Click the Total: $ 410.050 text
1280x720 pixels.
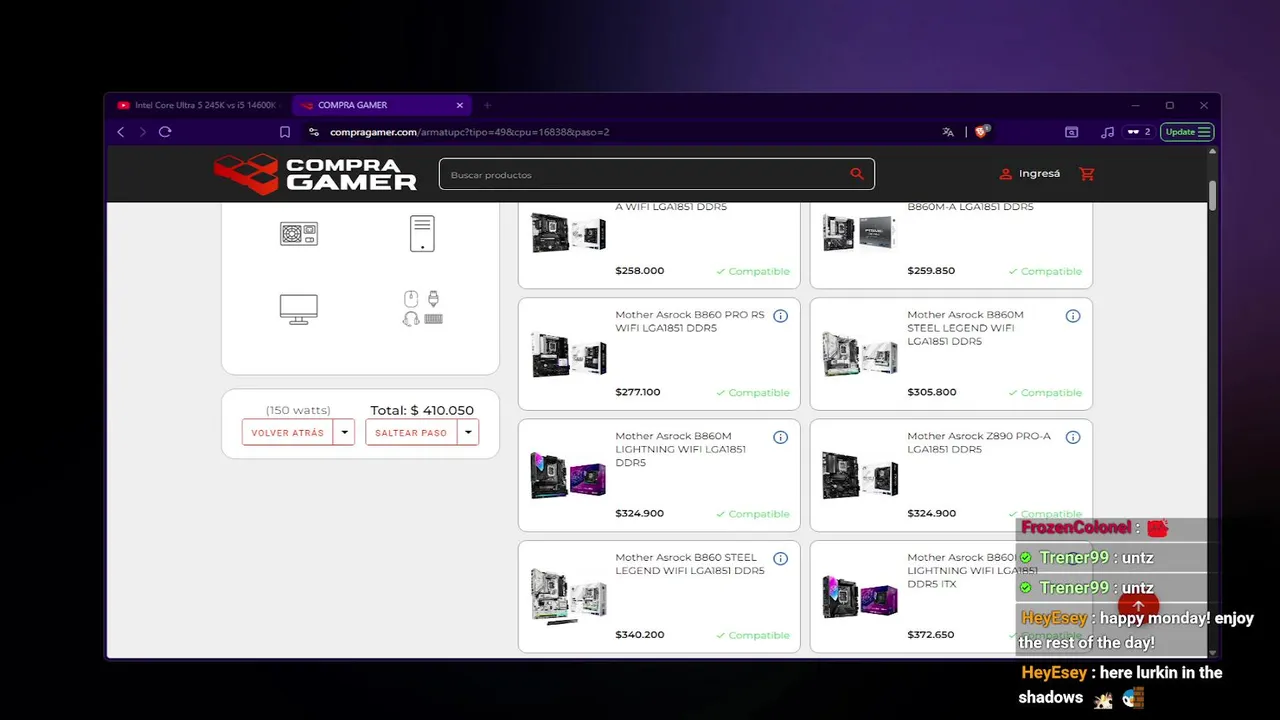coord(422,410)
